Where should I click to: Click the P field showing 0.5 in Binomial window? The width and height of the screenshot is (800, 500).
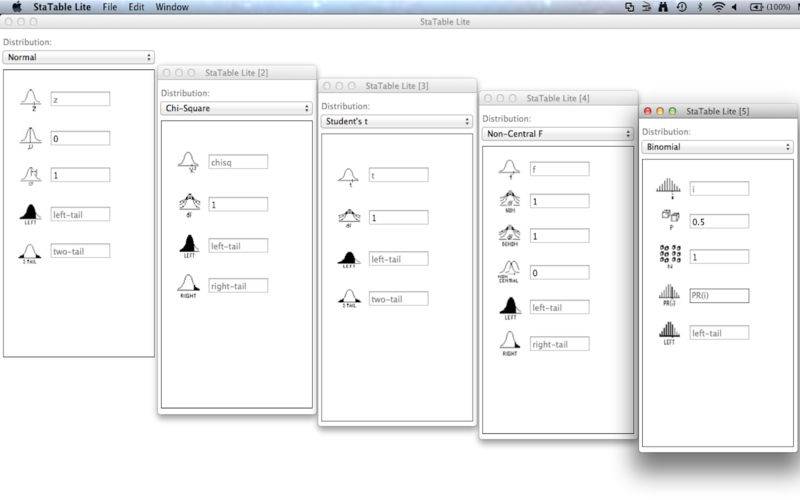tap(719, 221)
